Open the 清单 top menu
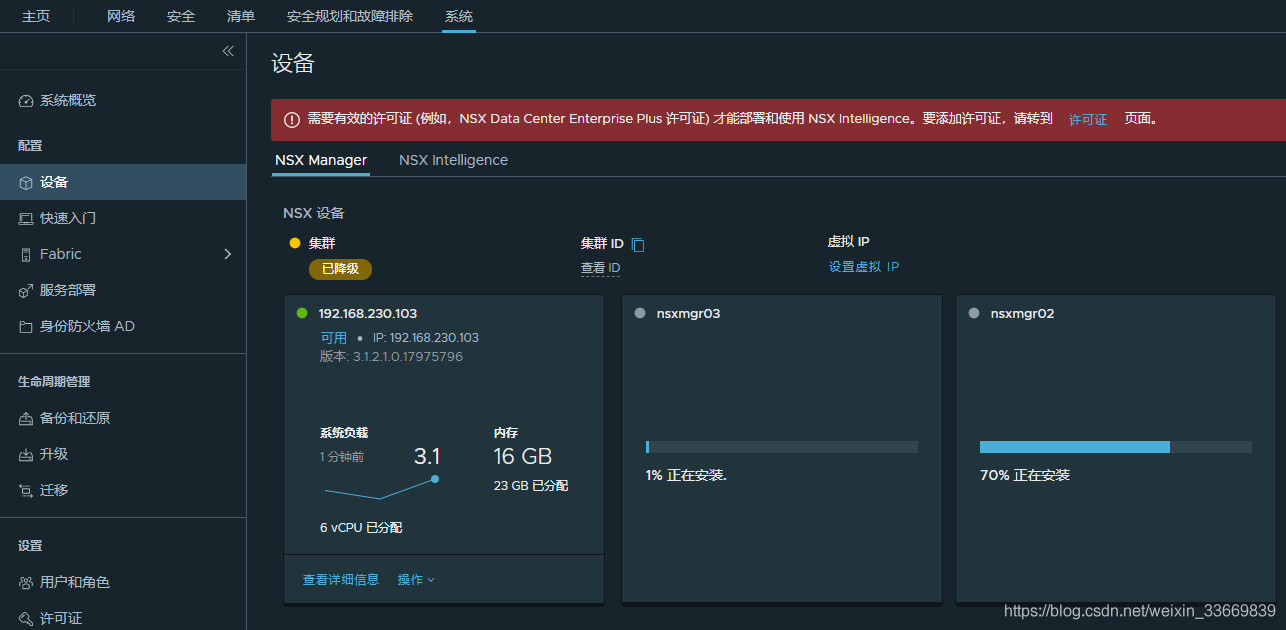Viewport: 1286px width, 630px height. pyautogui.click(x=241, y=16)
